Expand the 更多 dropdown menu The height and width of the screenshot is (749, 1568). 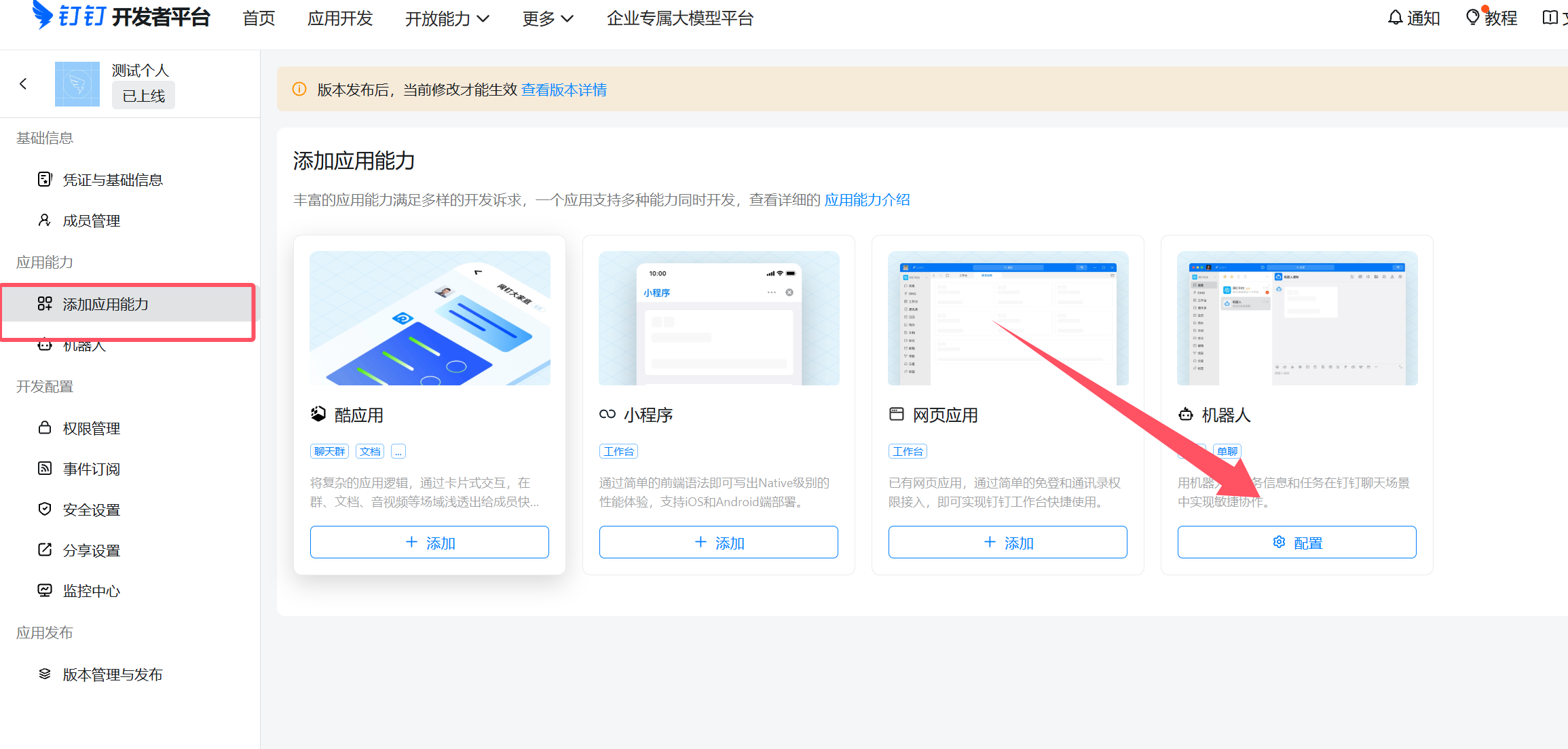[x=547, y=18]
